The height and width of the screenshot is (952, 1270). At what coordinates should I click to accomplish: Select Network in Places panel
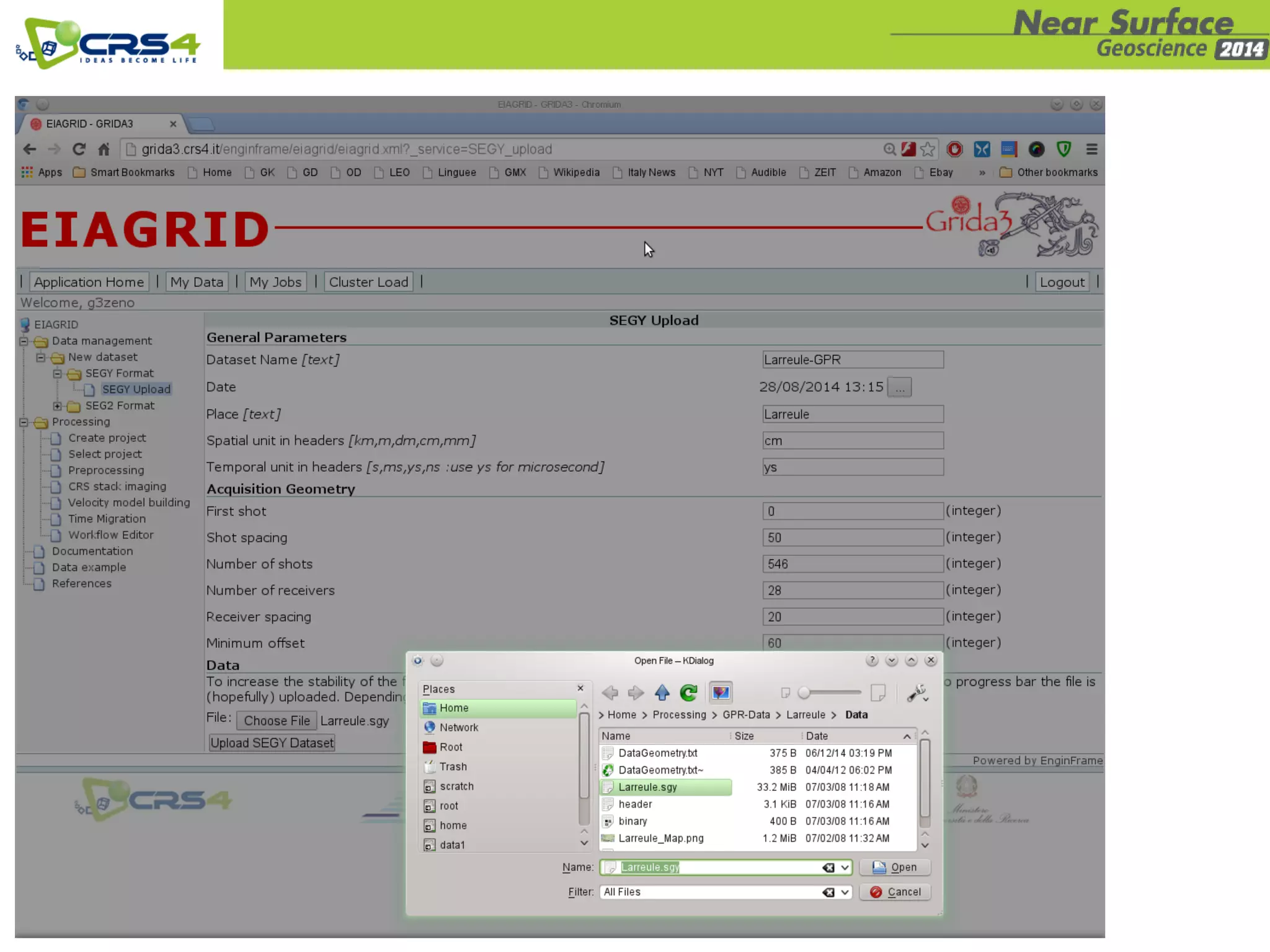click(x=458, y=728)
